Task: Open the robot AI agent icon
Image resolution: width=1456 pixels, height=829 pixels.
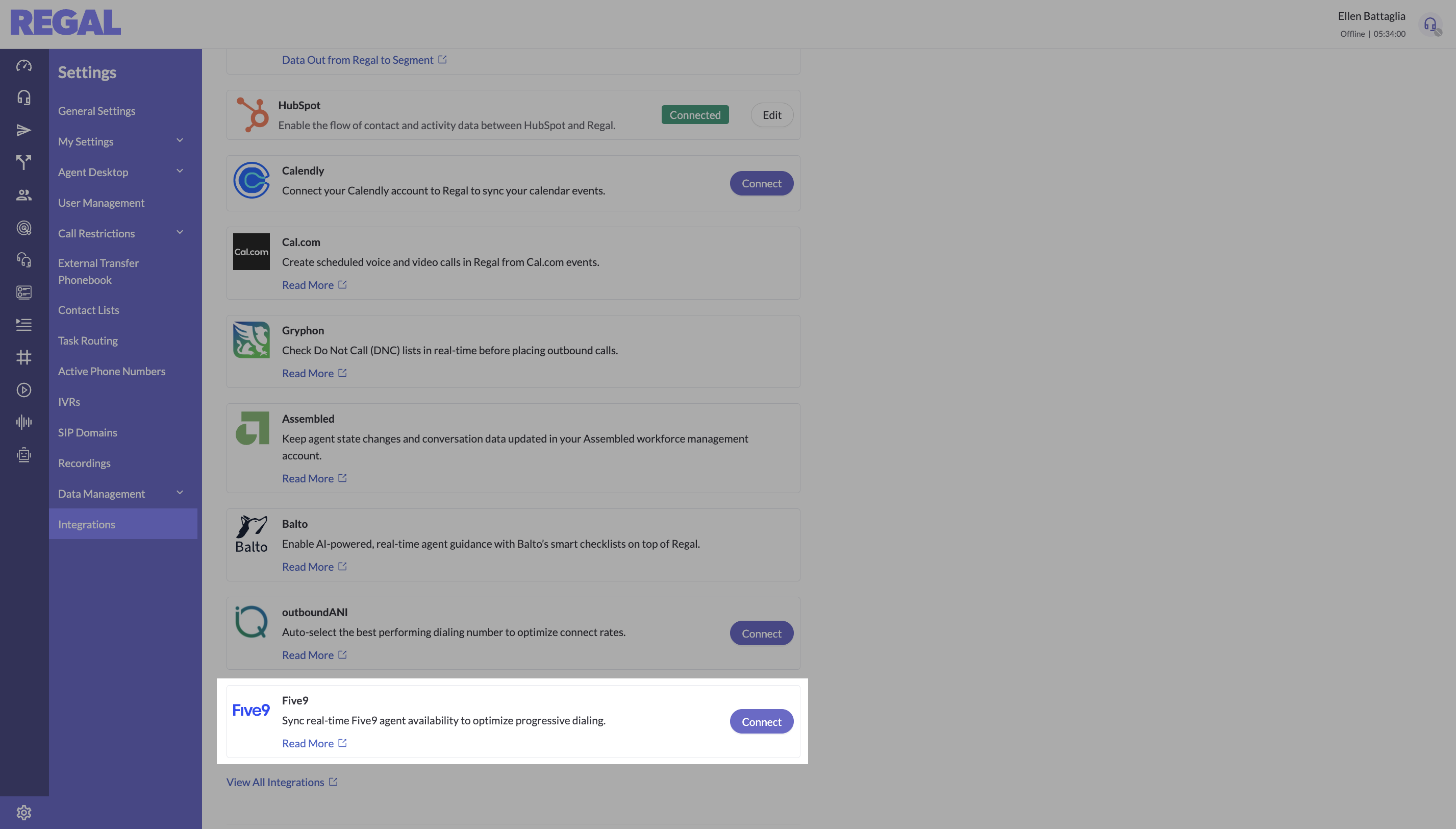Action: pyautogui.click(x=24, y=455)
